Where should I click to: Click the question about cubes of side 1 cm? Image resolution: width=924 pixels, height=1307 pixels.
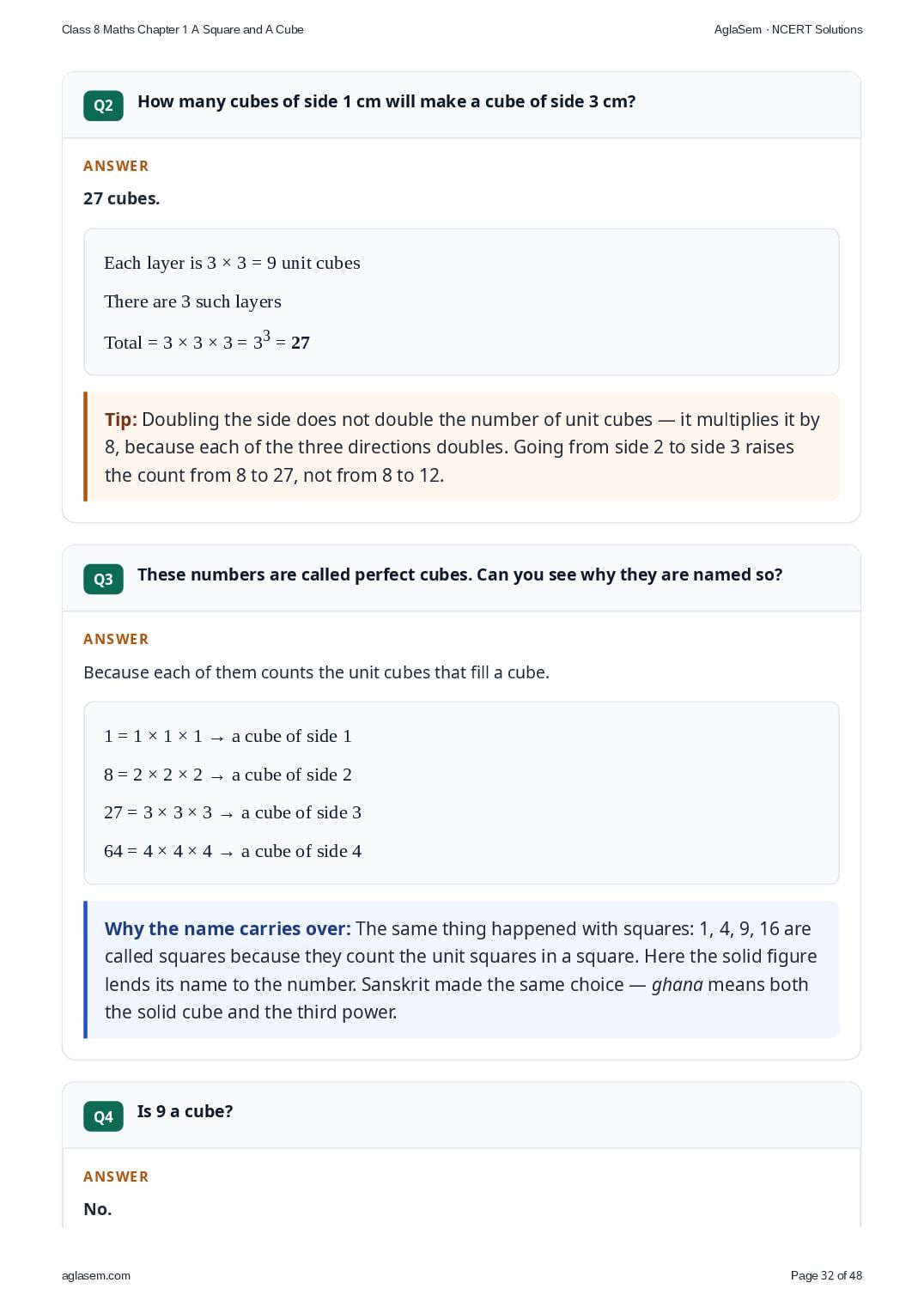click(x=386, y=101)
